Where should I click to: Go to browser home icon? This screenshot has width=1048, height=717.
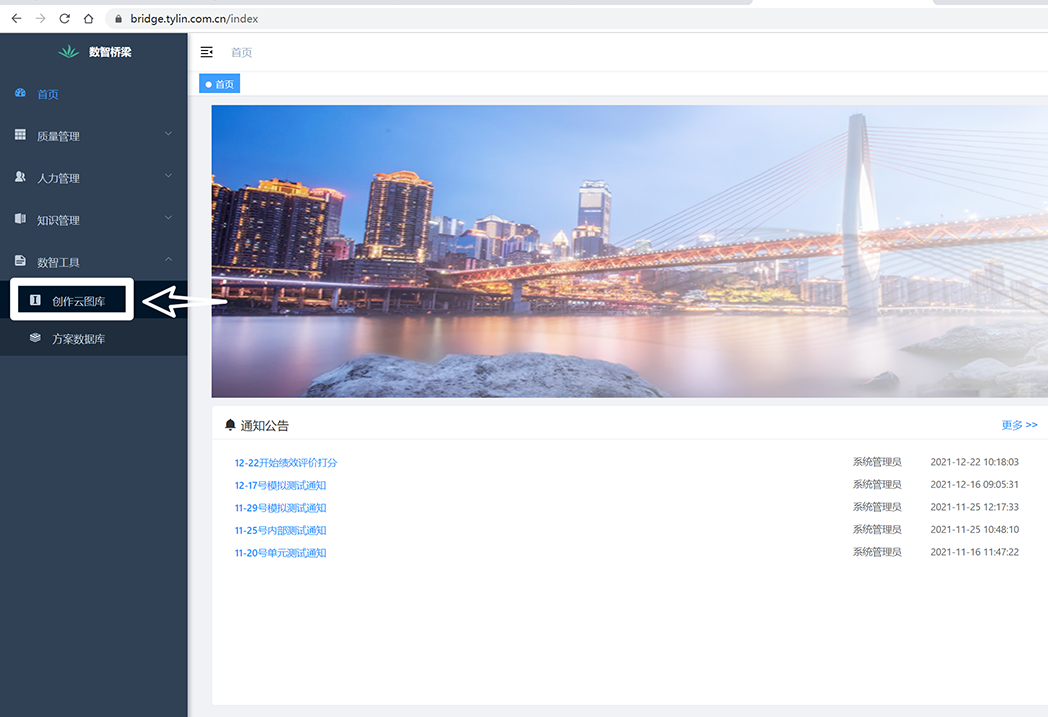88,19
